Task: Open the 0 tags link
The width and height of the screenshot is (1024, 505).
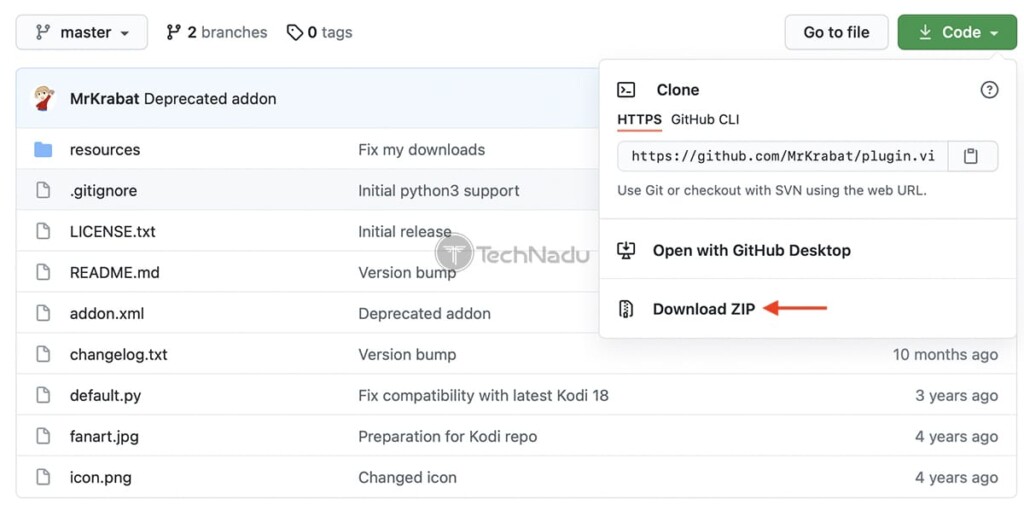Action: 319,32
